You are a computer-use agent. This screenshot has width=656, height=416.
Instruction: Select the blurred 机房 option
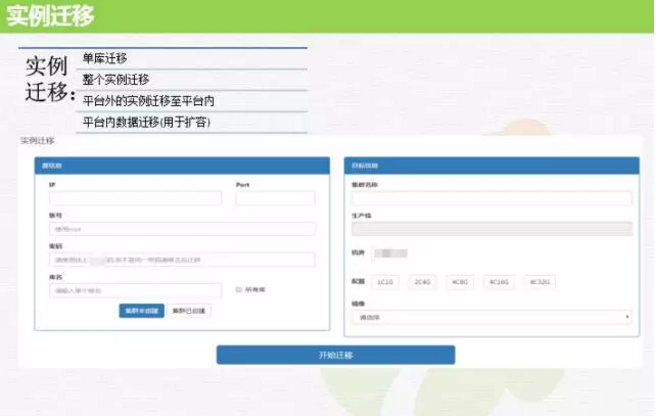390,253
